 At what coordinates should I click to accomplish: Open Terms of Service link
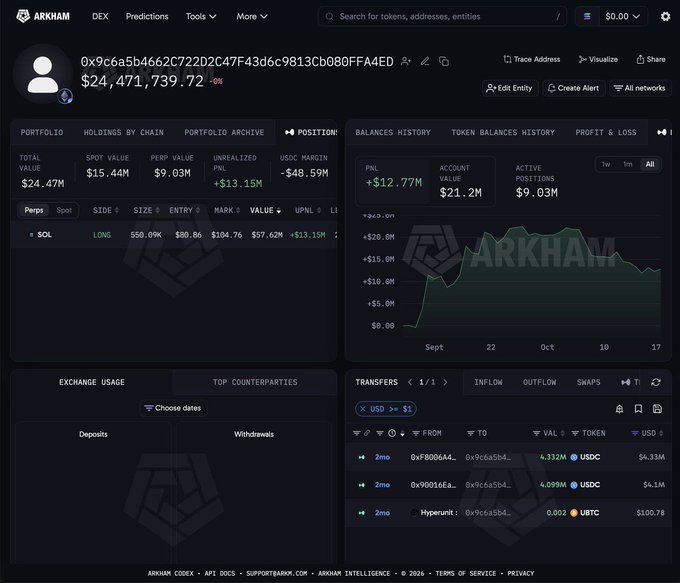[466, 573]
